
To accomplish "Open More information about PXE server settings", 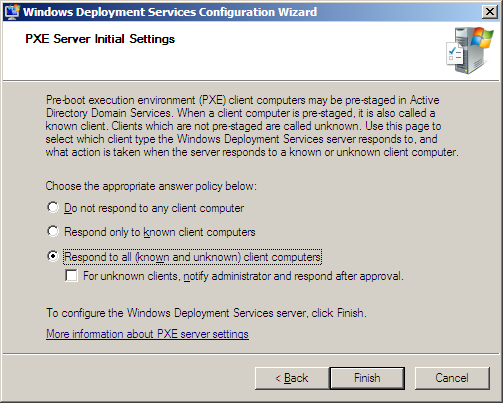I will click(147, 334).
